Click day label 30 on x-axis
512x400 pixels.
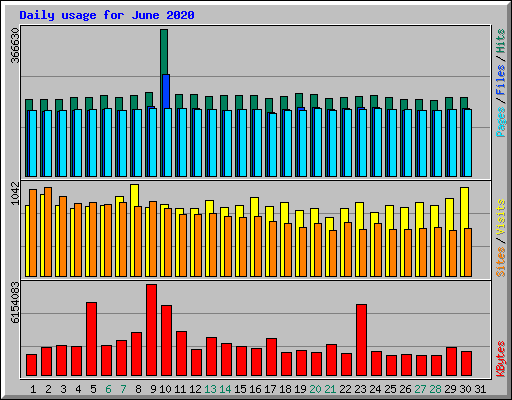[465, 389]
